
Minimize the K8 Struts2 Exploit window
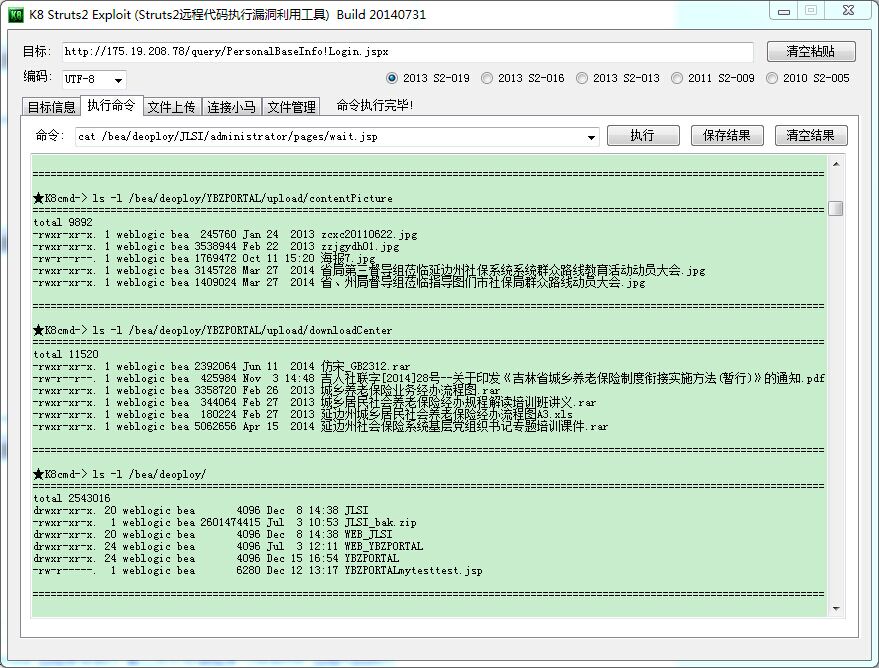click(784, 11)
